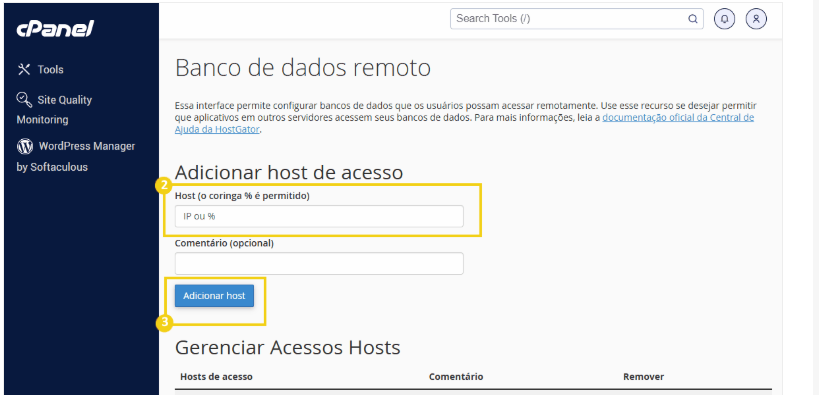Click the Remover column header
Screen dimensions: 819x395
click(x=644, y=377)
